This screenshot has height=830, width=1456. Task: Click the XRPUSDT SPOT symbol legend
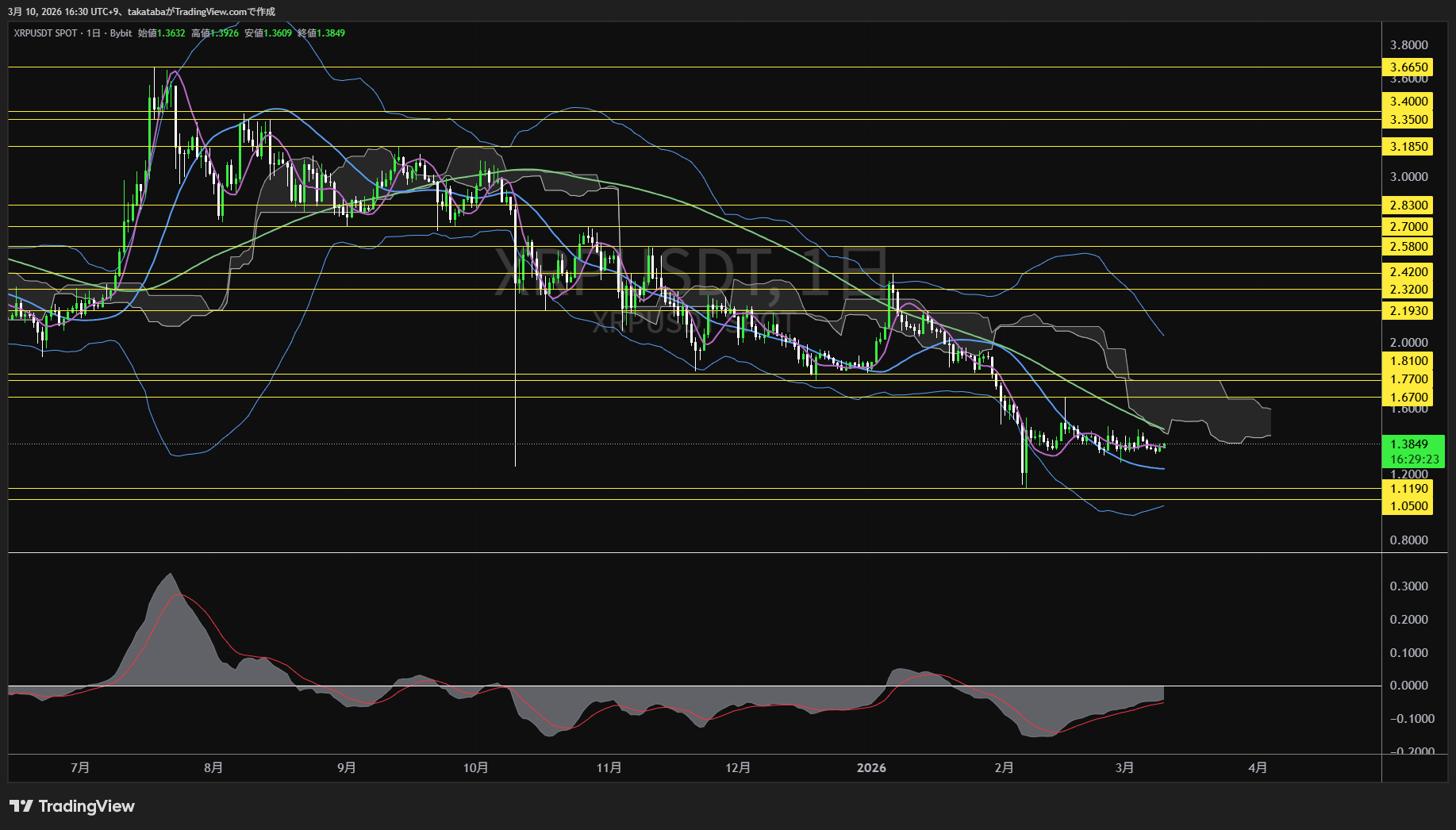46,33
